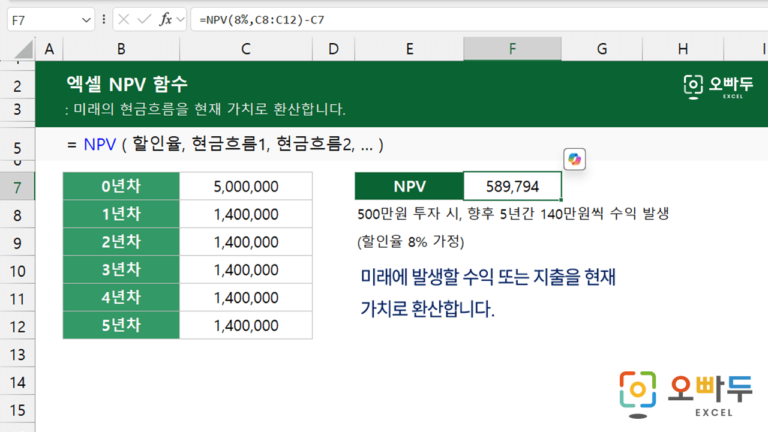This screenshot has width=768, height=432.
Task: Open Insert Function fx icon
Action: click(x=166, y=20)
